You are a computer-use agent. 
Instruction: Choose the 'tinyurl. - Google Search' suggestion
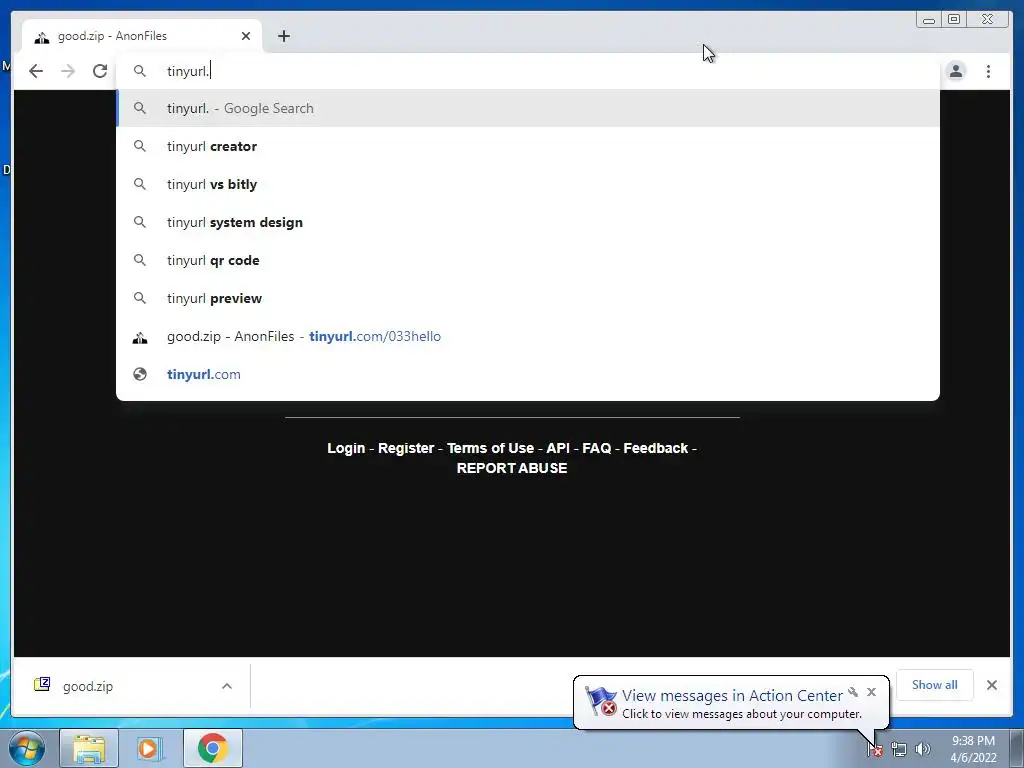click(x=528, y=108)
